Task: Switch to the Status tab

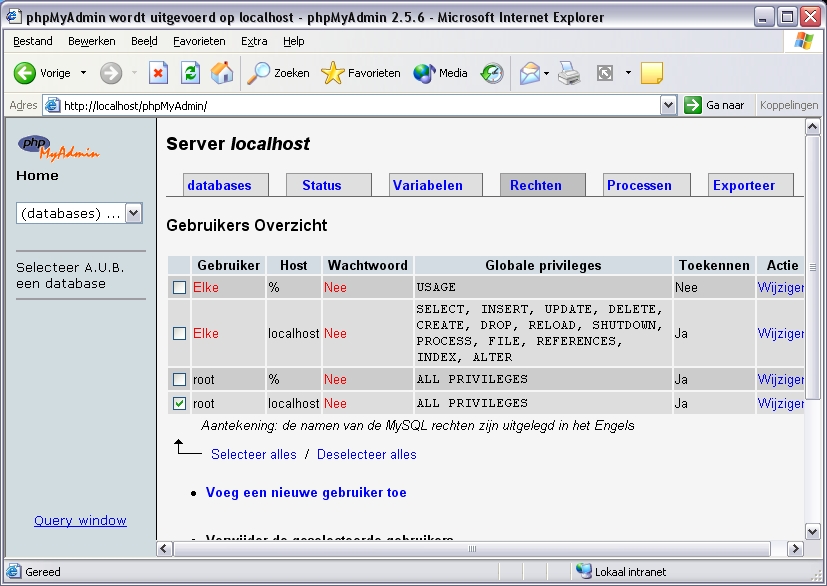Action: coord(329,185)
